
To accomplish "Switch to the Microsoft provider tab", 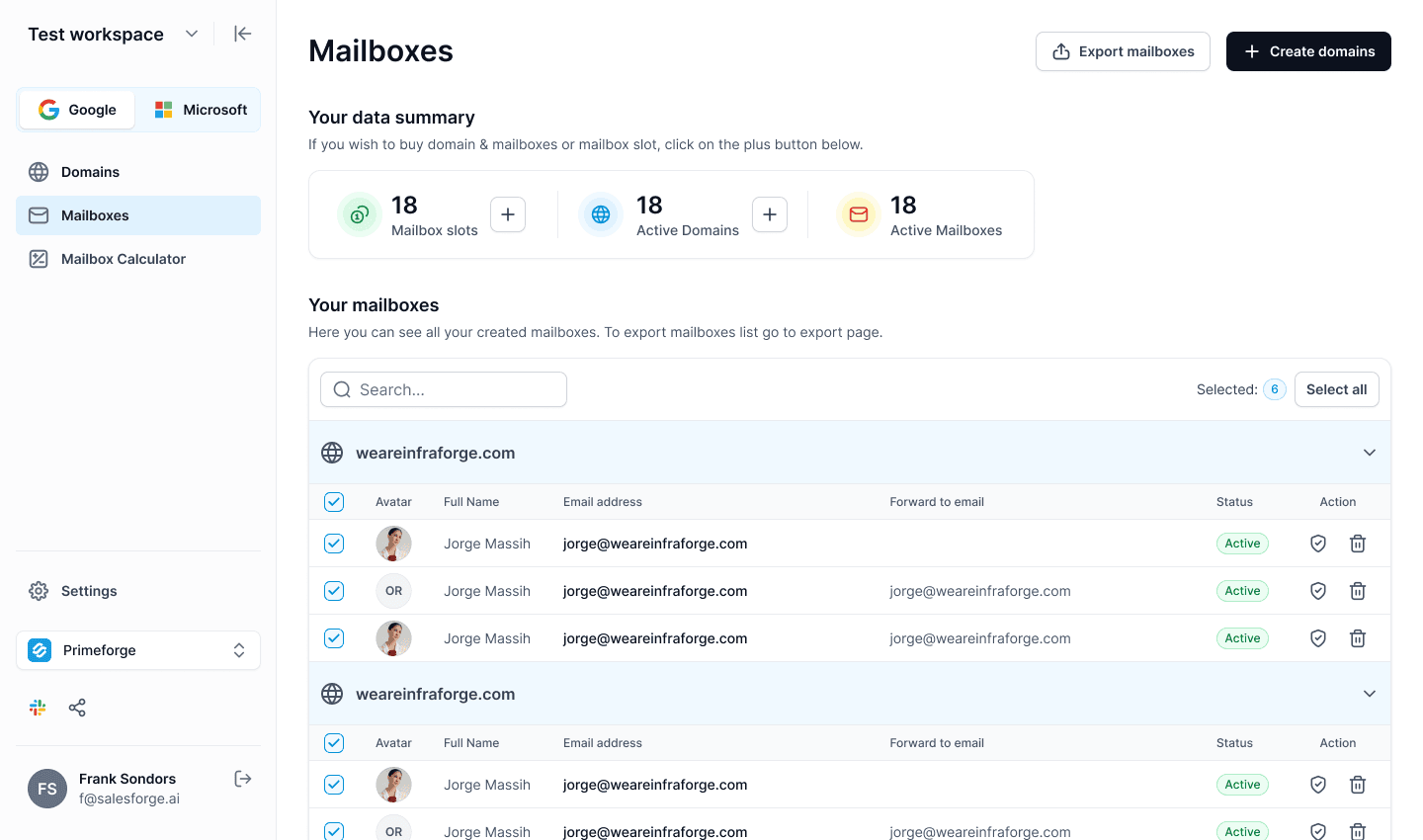I will (x=201, y=110).
